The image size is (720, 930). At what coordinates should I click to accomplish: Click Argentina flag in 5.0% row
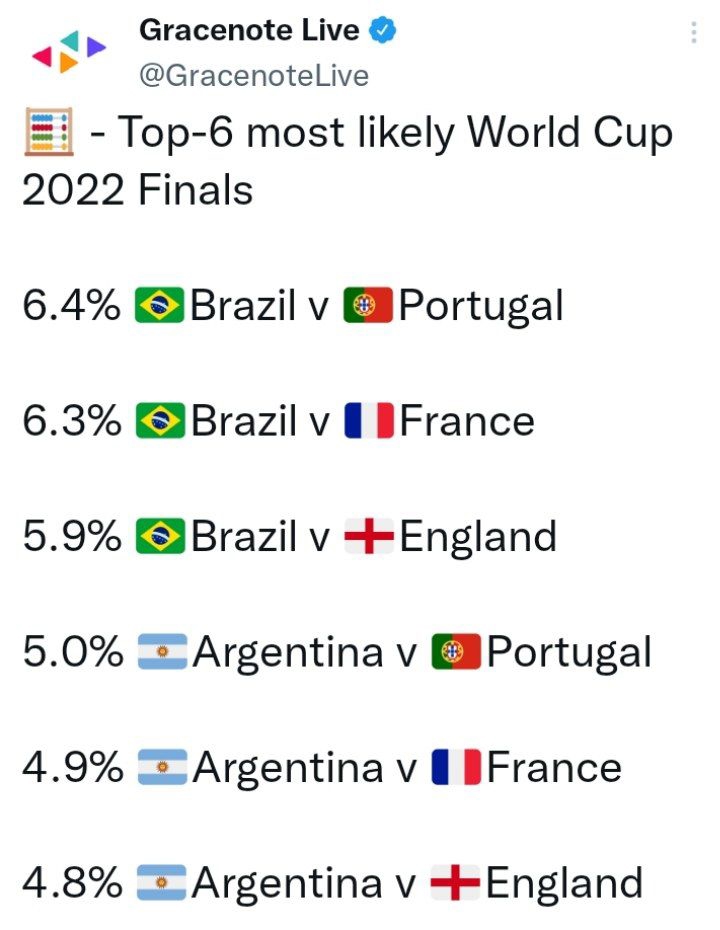tap(163, 651)
